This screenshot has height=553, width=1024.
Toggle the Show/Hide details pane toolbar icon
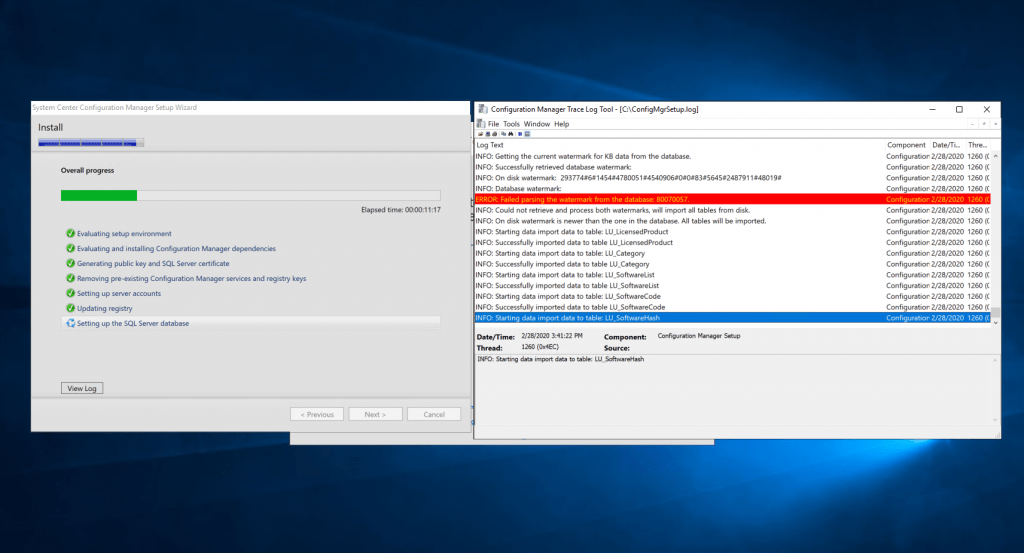527,134
